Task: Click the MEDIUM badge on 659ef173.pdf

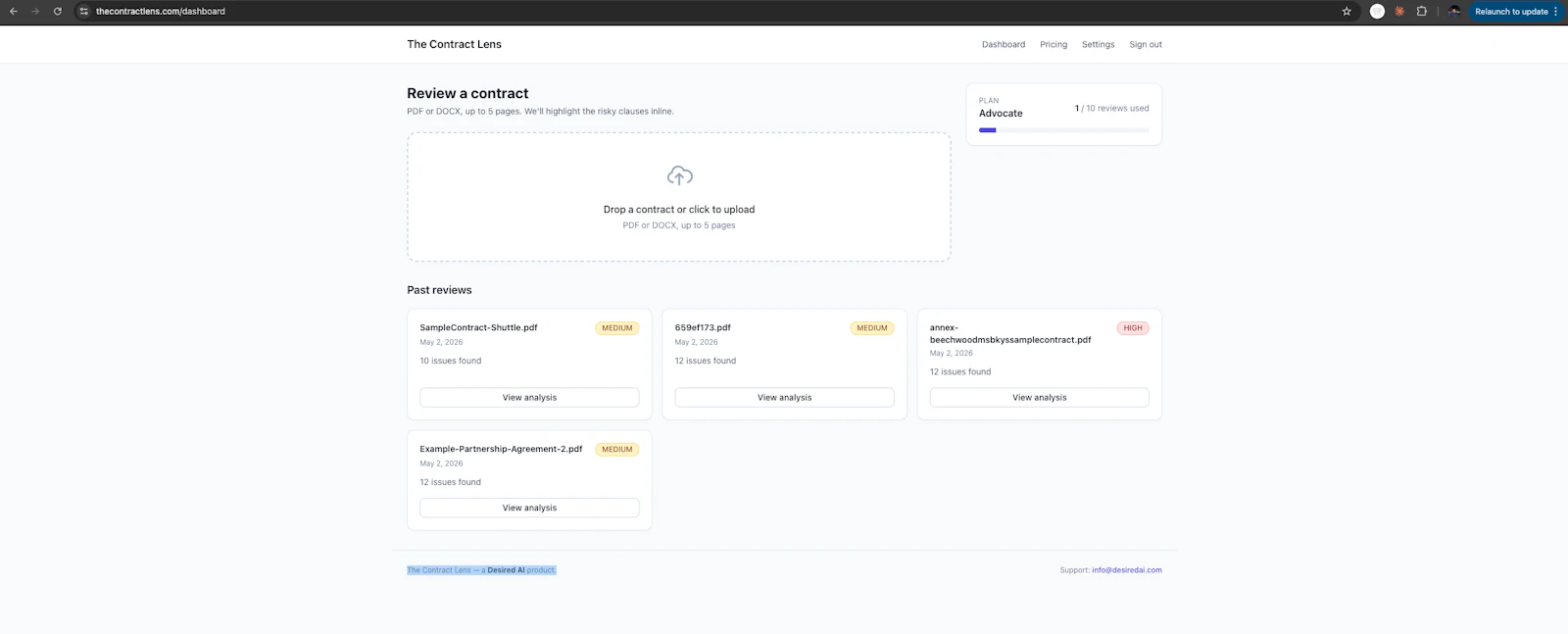Action: 872,328
